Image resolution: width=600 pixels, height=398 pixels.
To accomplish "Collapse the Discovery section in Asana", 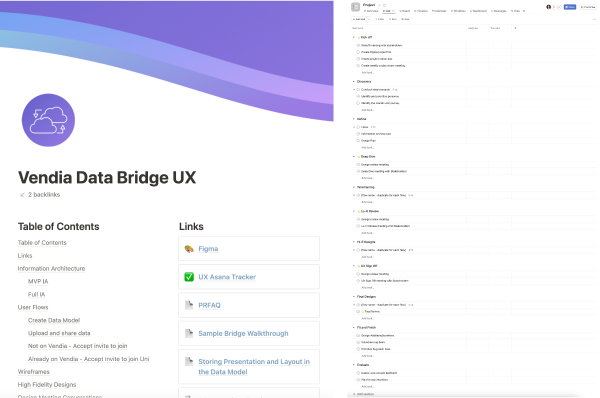I will coord(354,82).
